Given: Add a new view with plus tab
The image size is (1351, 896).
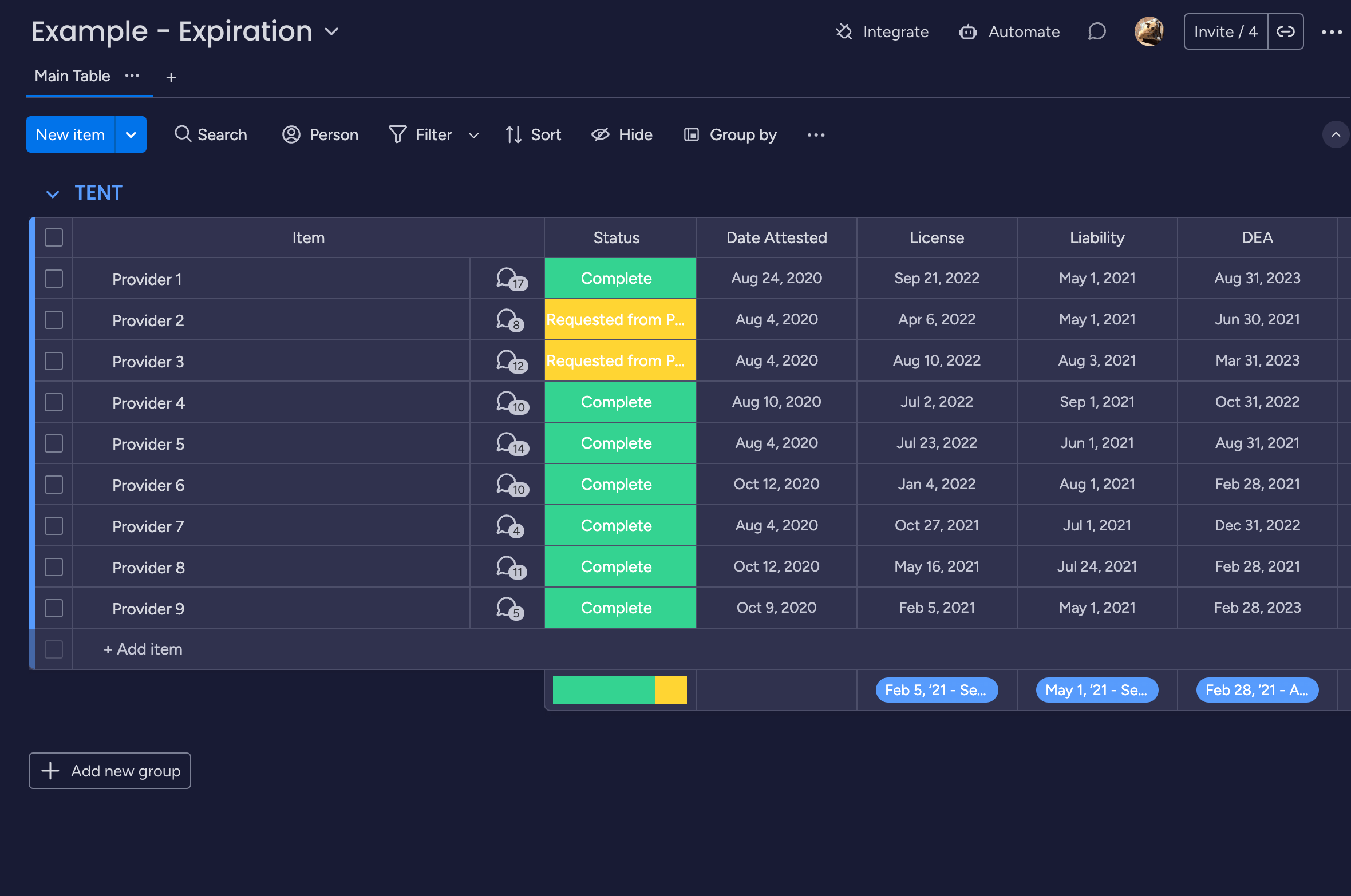Looking at the screenshot, I should pos(171,77).
